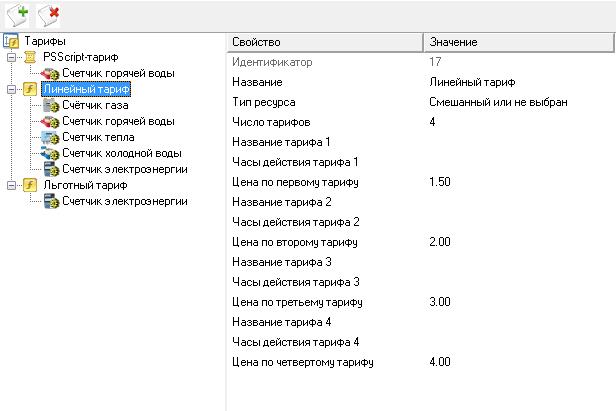Select Счетчик электроэнергии under Линейный тариф
This screenshot has height=411, width=616.
[125, 169]
